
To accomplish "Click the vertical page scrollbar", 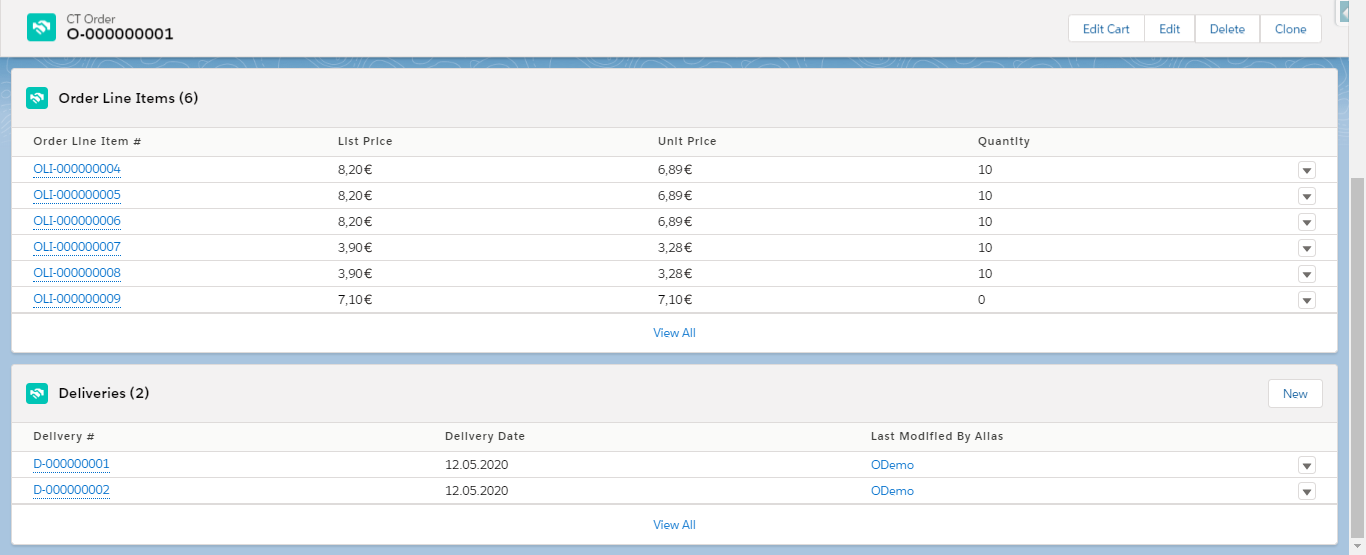I will click(1357, 360).
